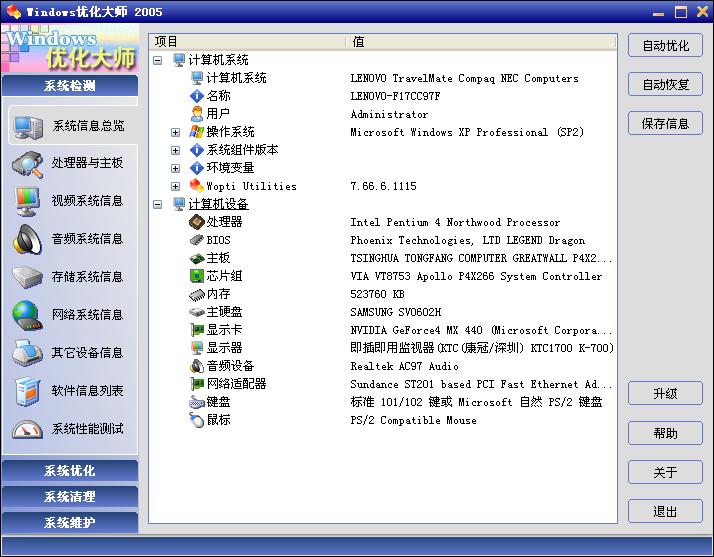This screenshot has width=714, height=557.
Task: Select value 'Realtek AC97 Audio'
Action: click(404, 366)
